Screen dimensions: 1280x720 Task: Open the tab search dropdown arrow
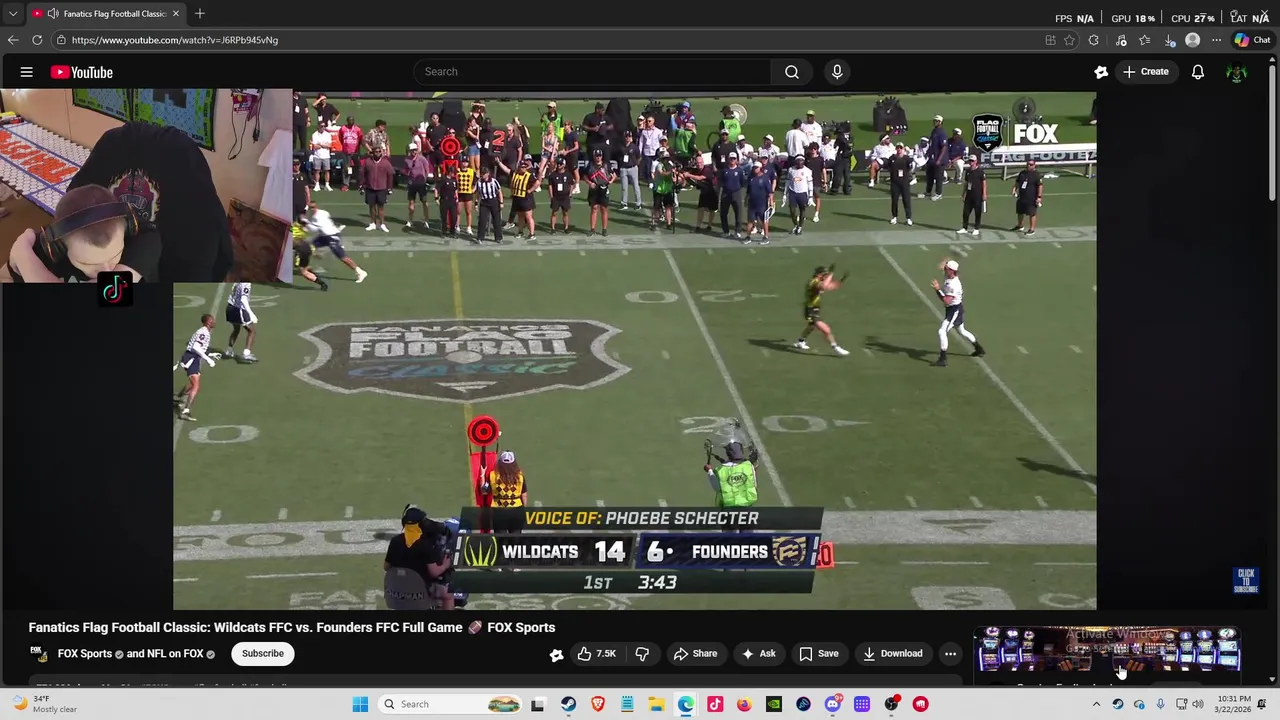12,14
